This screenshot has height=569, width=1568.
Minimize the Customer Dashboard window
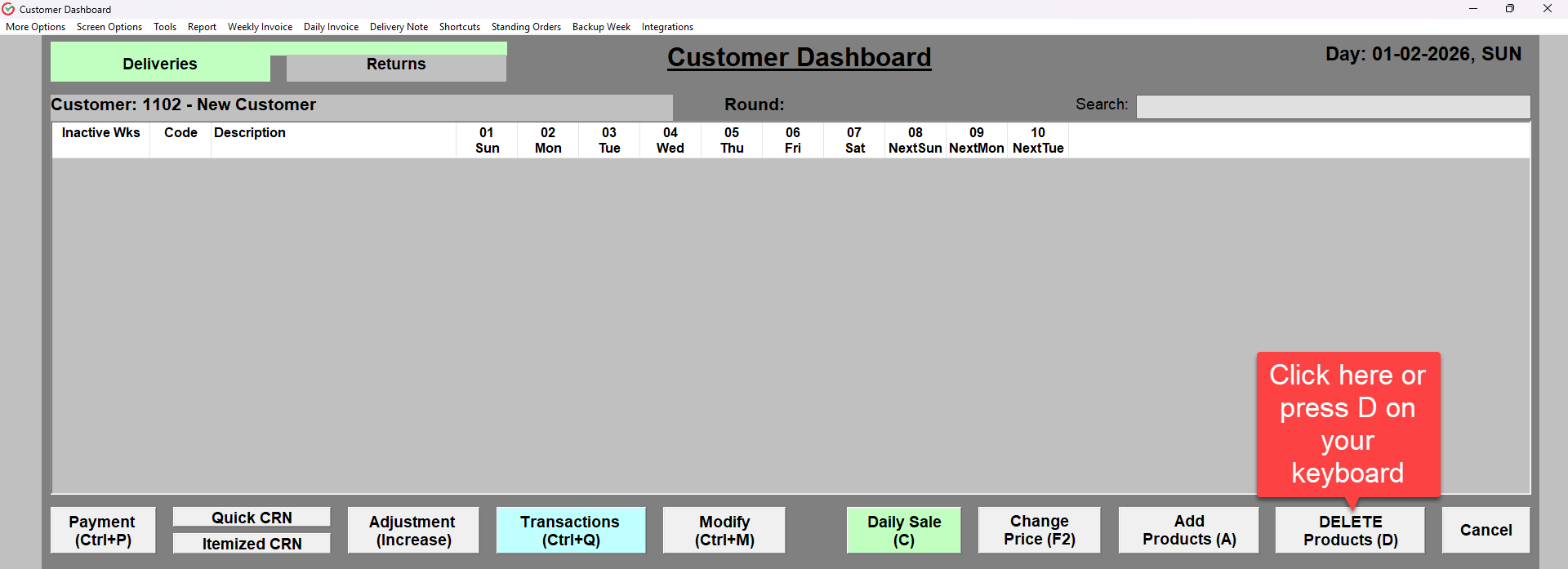1473,9
